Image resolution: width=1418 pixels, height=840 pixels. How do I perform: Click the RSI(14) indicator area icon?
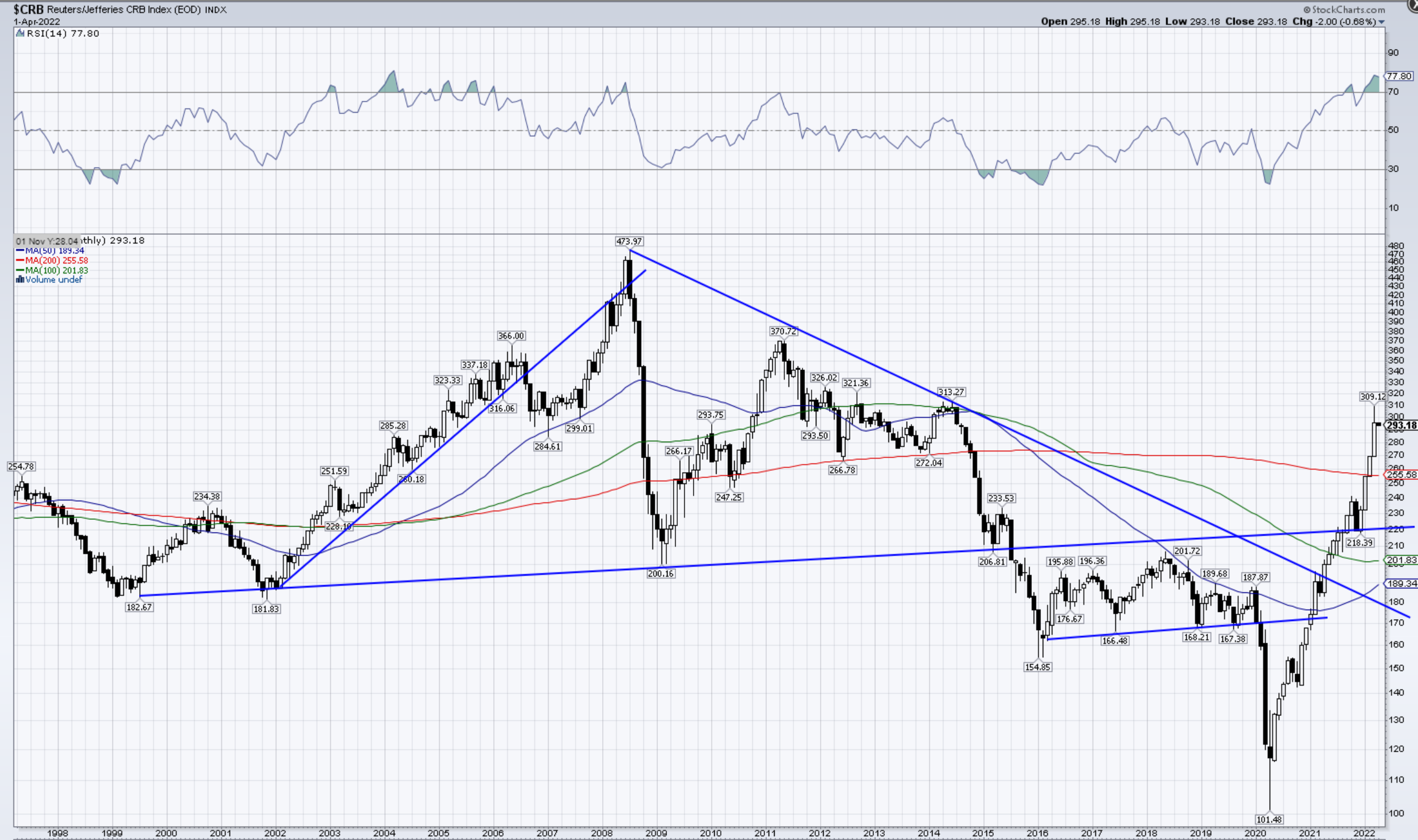(x=20, y=34)
